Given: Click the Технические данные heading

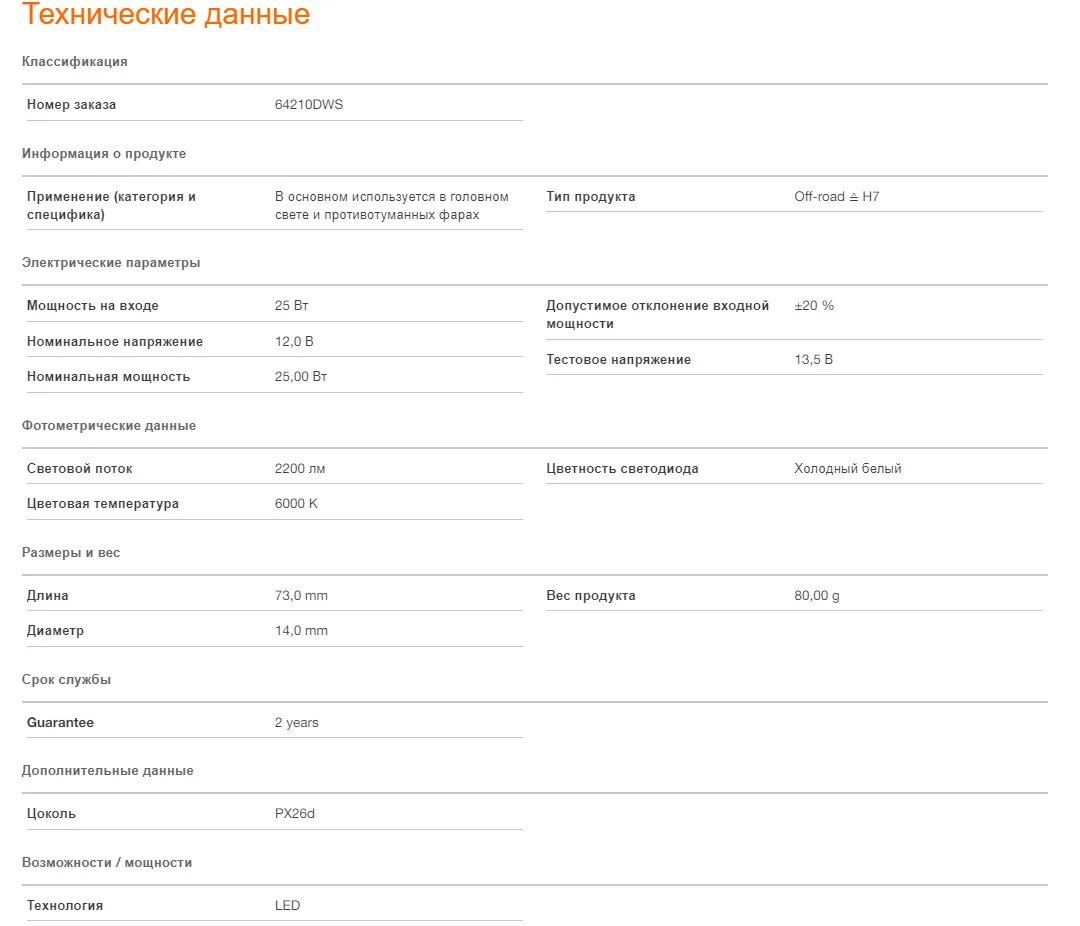Looking at the screenshot, I should click(166, 14).
